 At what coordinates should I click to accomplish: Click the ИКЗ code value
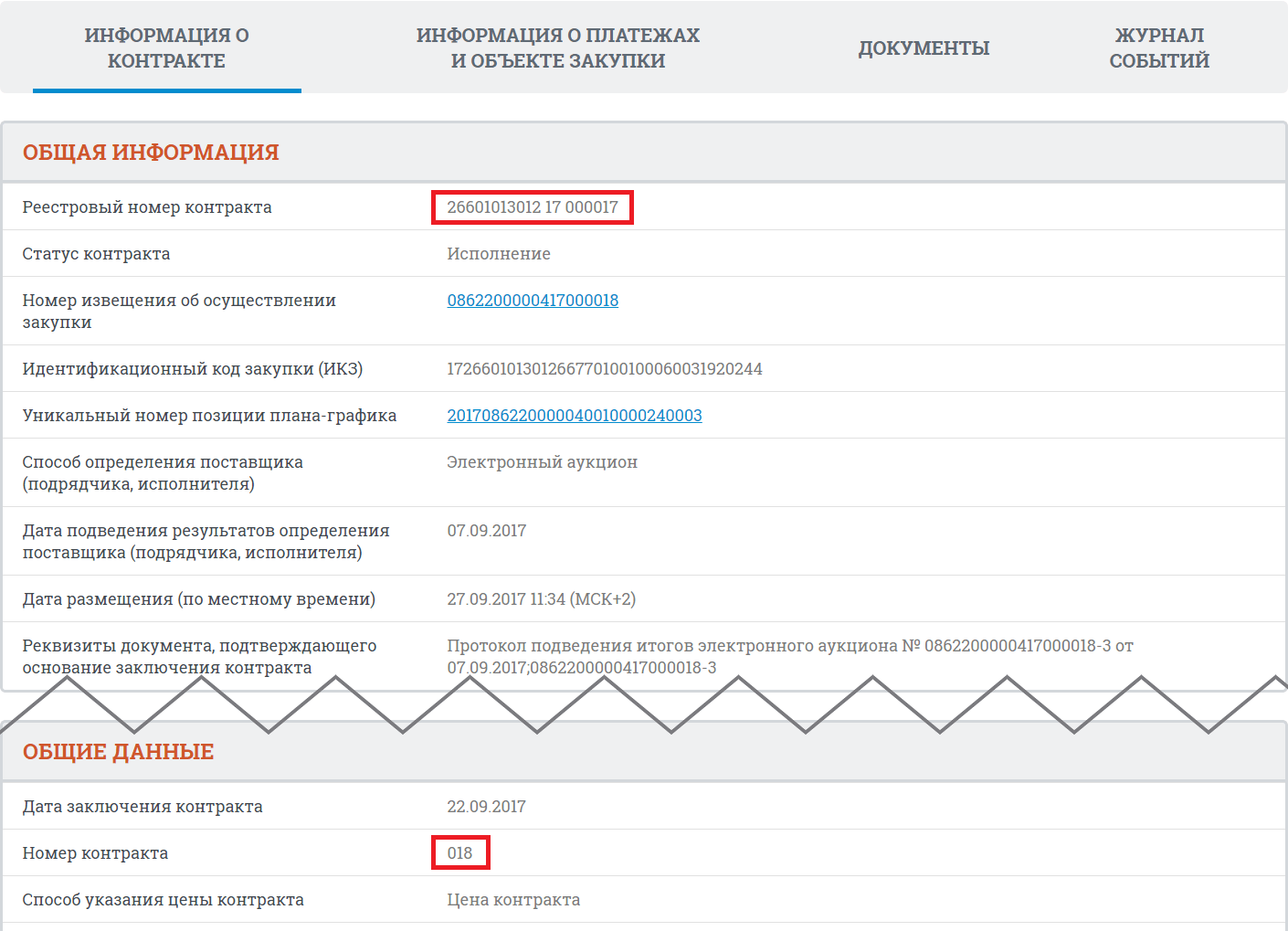[x=604, y=369]
